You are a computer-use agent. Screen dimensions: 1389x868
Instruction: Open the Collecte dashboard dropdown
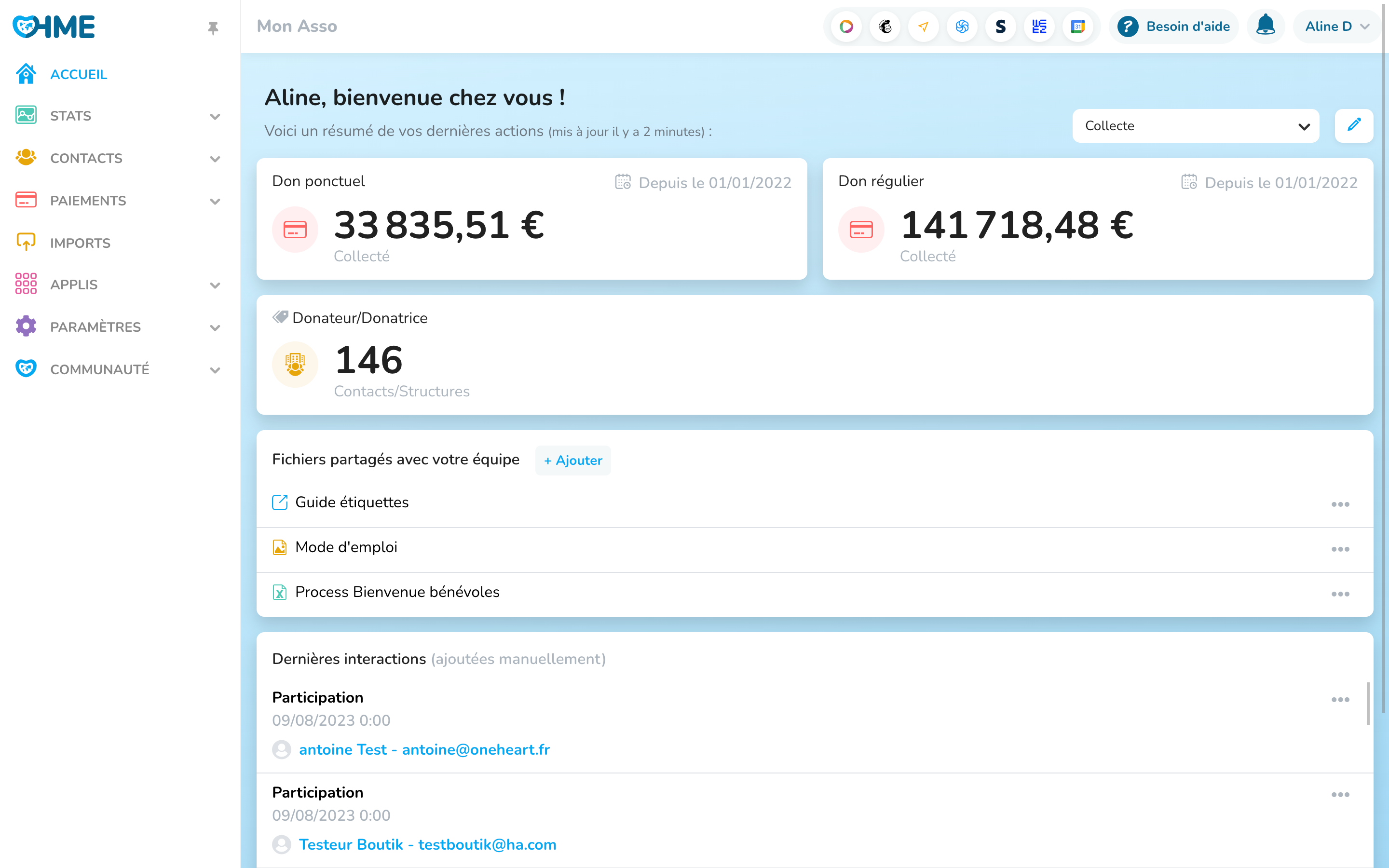point(1195,126)
